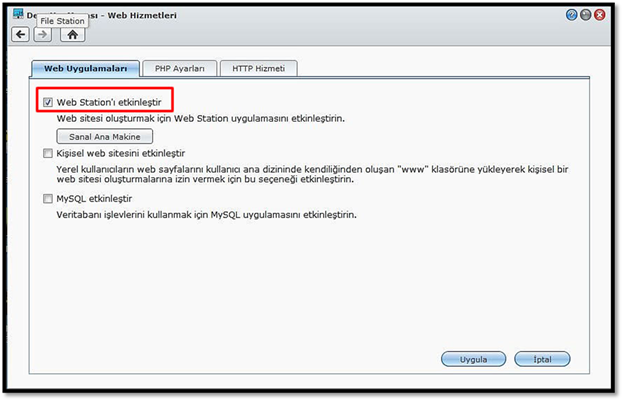Click the Control Panel icon in title bar
The image size is (623, 401).
pyautogui.click(x=19, y=15)
